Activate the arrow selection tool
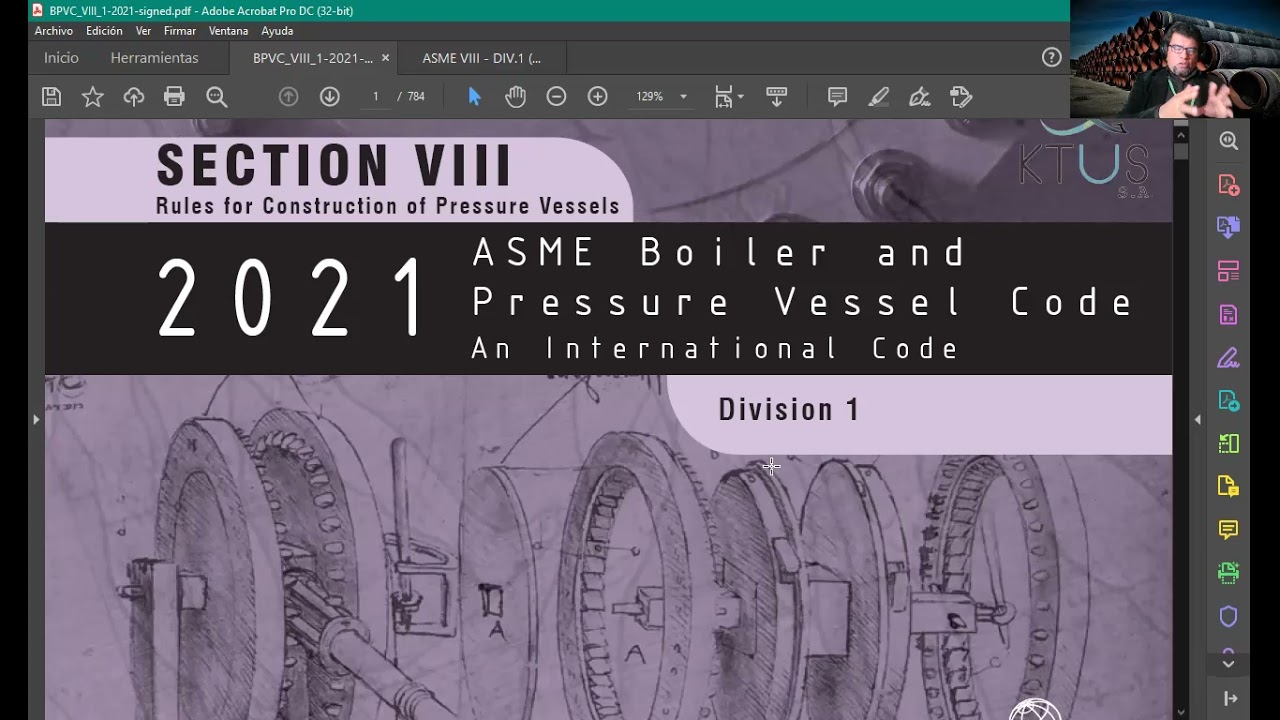Viewport: 1280px width, 720px height. click(x=474, y=97)
